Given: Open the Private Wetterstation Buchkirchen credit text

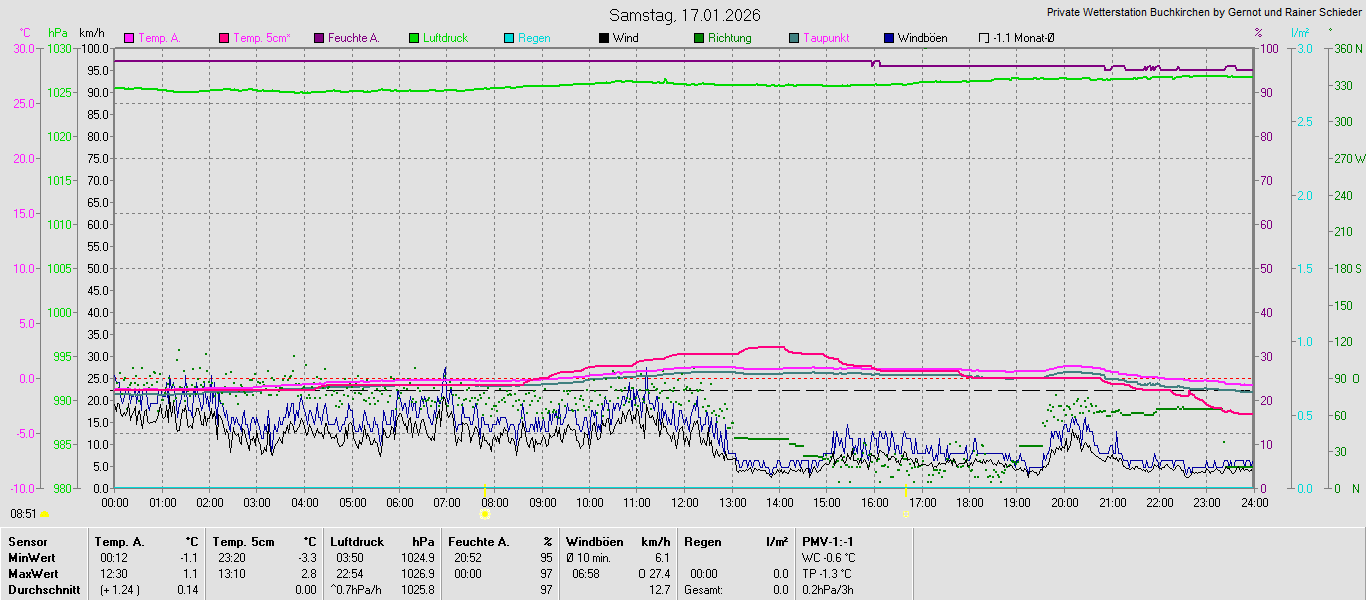Looking at the screenshot, I should (1203, 13).
